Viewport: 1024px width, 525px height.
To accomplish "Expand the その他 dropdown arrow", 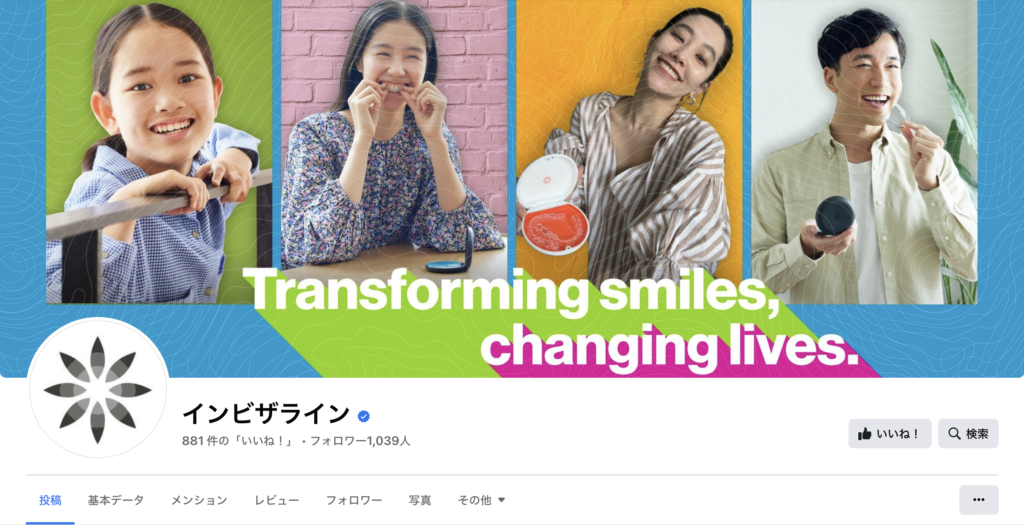I will (x=502, y=500).
